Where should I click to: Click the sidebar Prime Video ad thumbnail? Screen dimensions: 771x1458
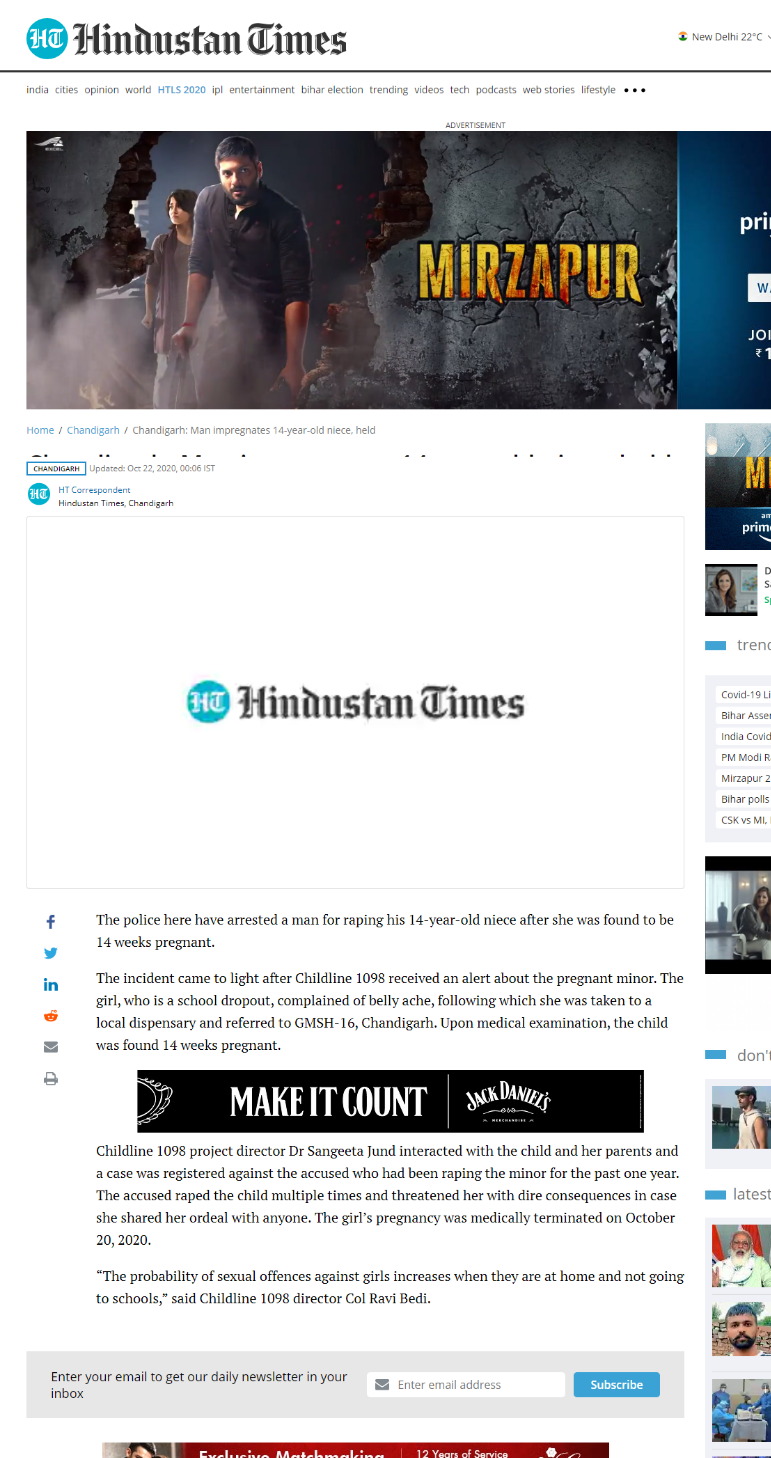(738, 486)
